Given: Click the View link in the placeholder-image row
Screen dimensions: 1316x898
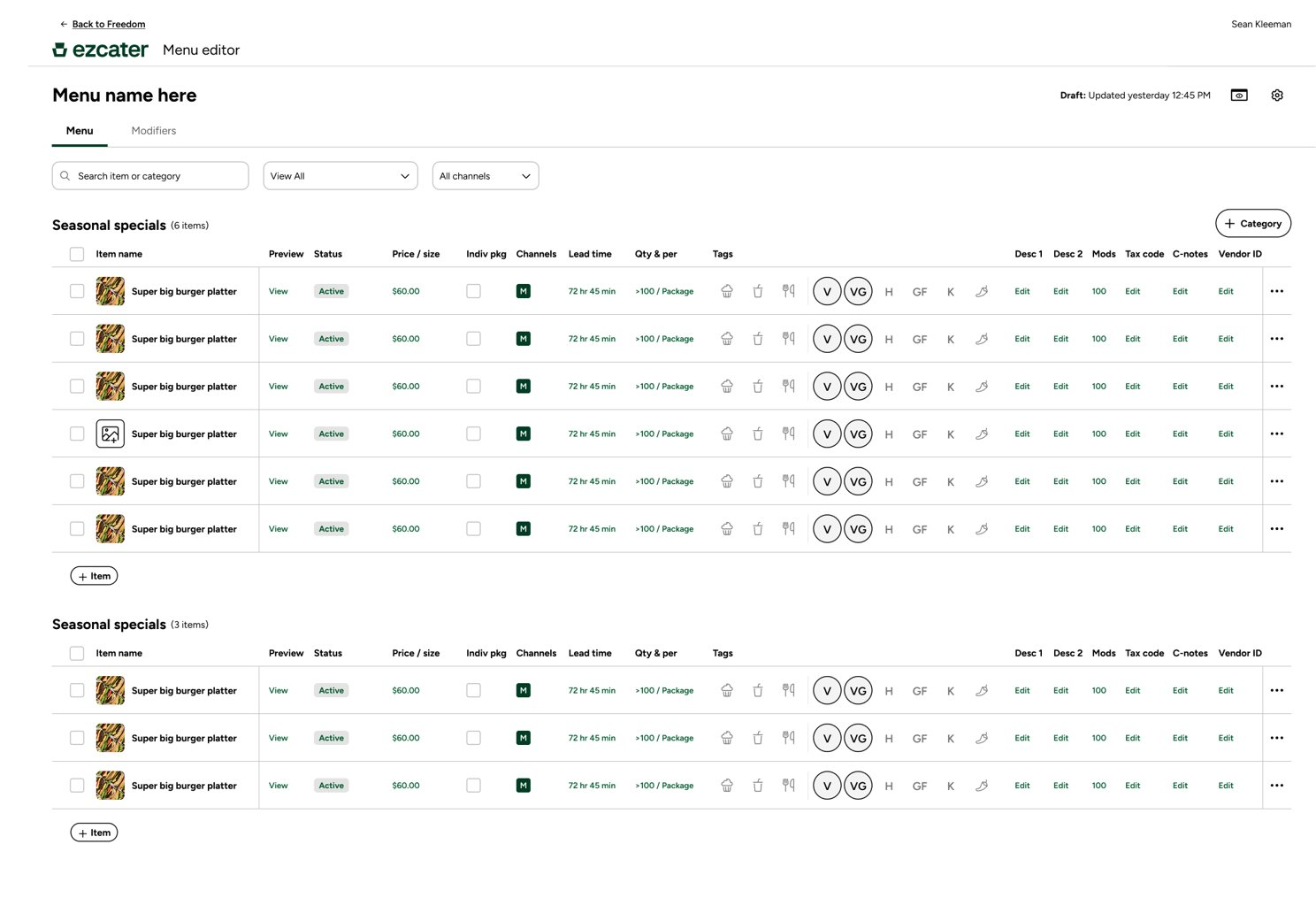Looking at the screenshot, I should point(279,434).
